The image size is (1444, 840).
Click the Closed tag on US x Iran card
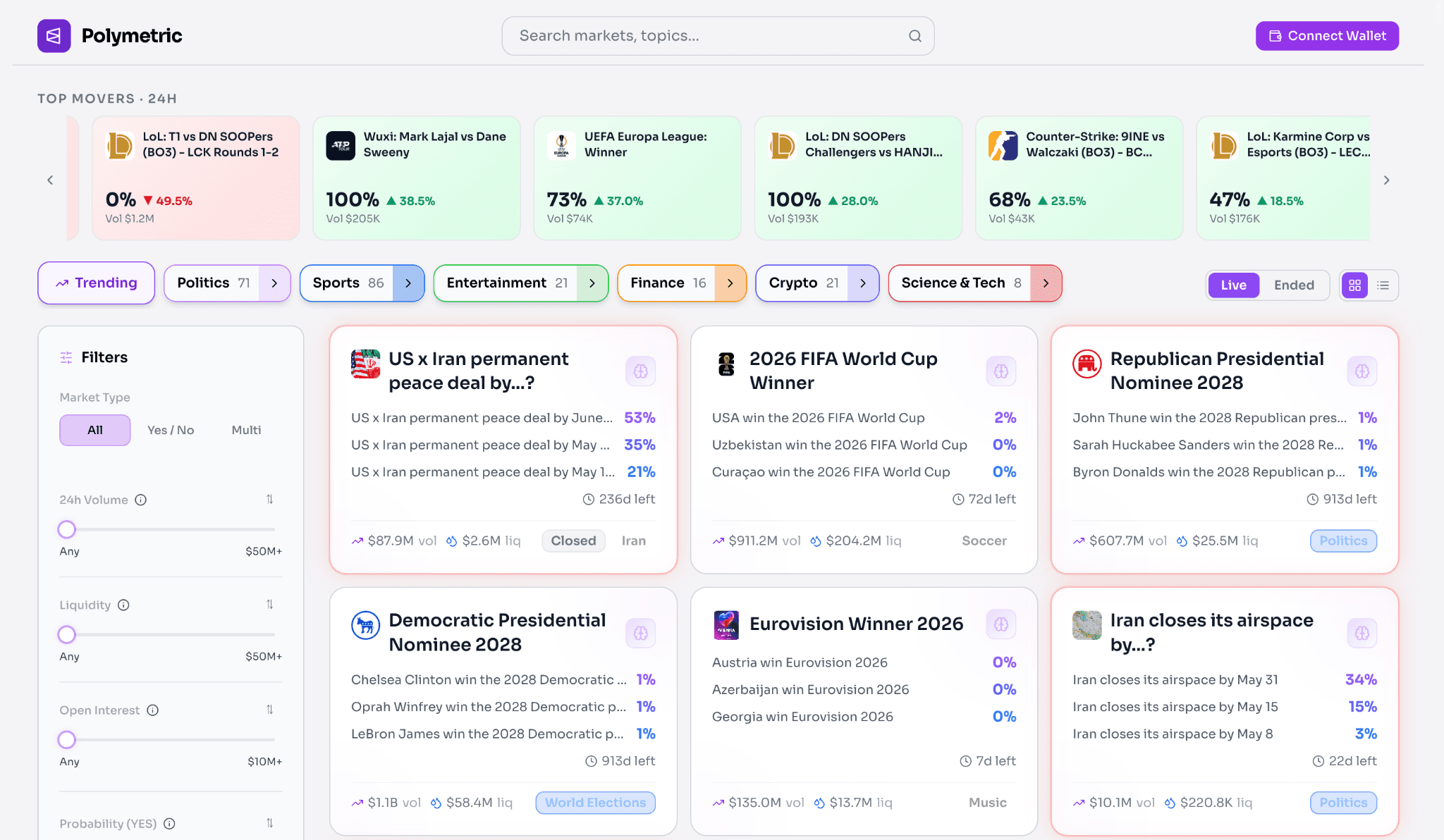click(x=573, y=541)
